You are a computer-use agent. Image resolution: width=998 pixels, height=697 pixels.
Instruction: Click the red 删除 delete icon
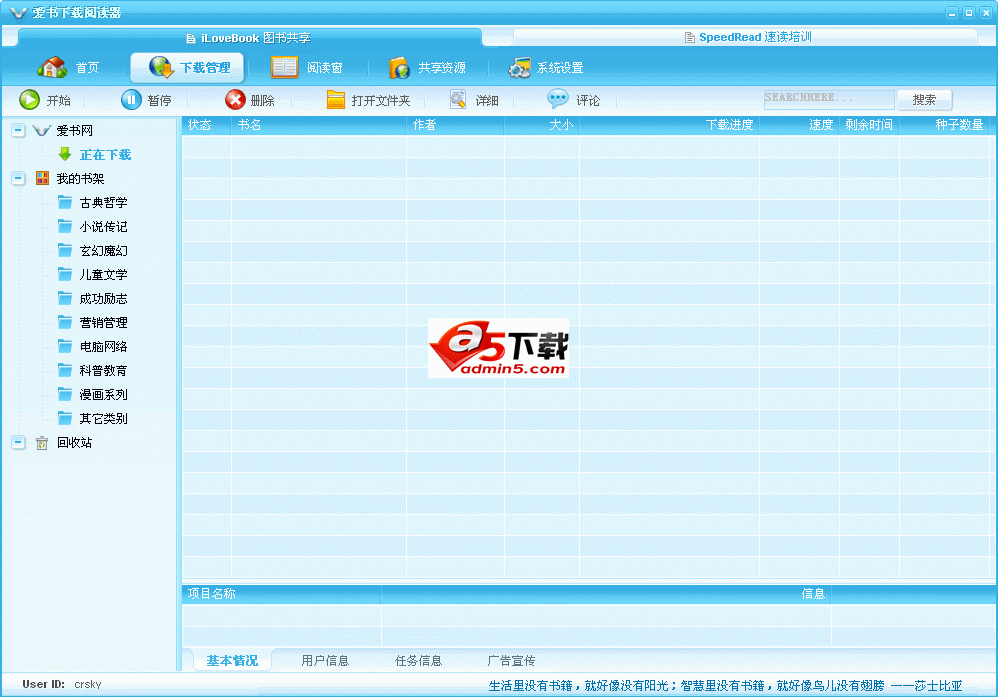click(235, 100)
